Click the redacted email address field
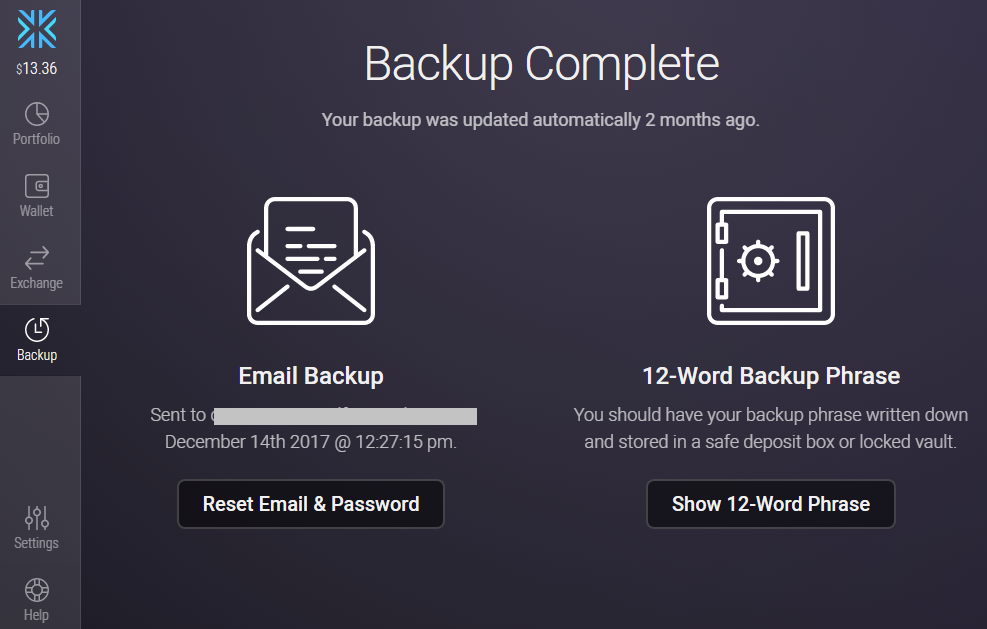This screenshot has width=987, height=629. click(345, 416)
